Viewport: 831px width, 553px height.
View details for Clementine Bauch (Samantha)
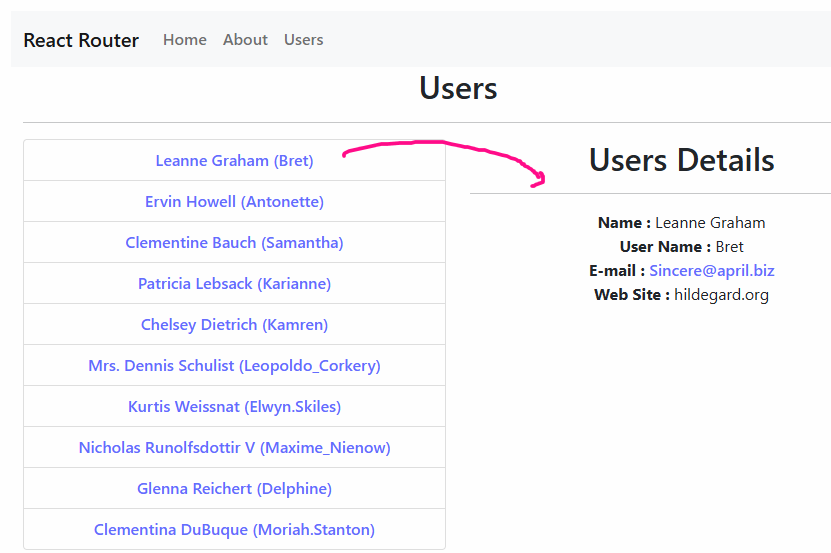(234, 243)
